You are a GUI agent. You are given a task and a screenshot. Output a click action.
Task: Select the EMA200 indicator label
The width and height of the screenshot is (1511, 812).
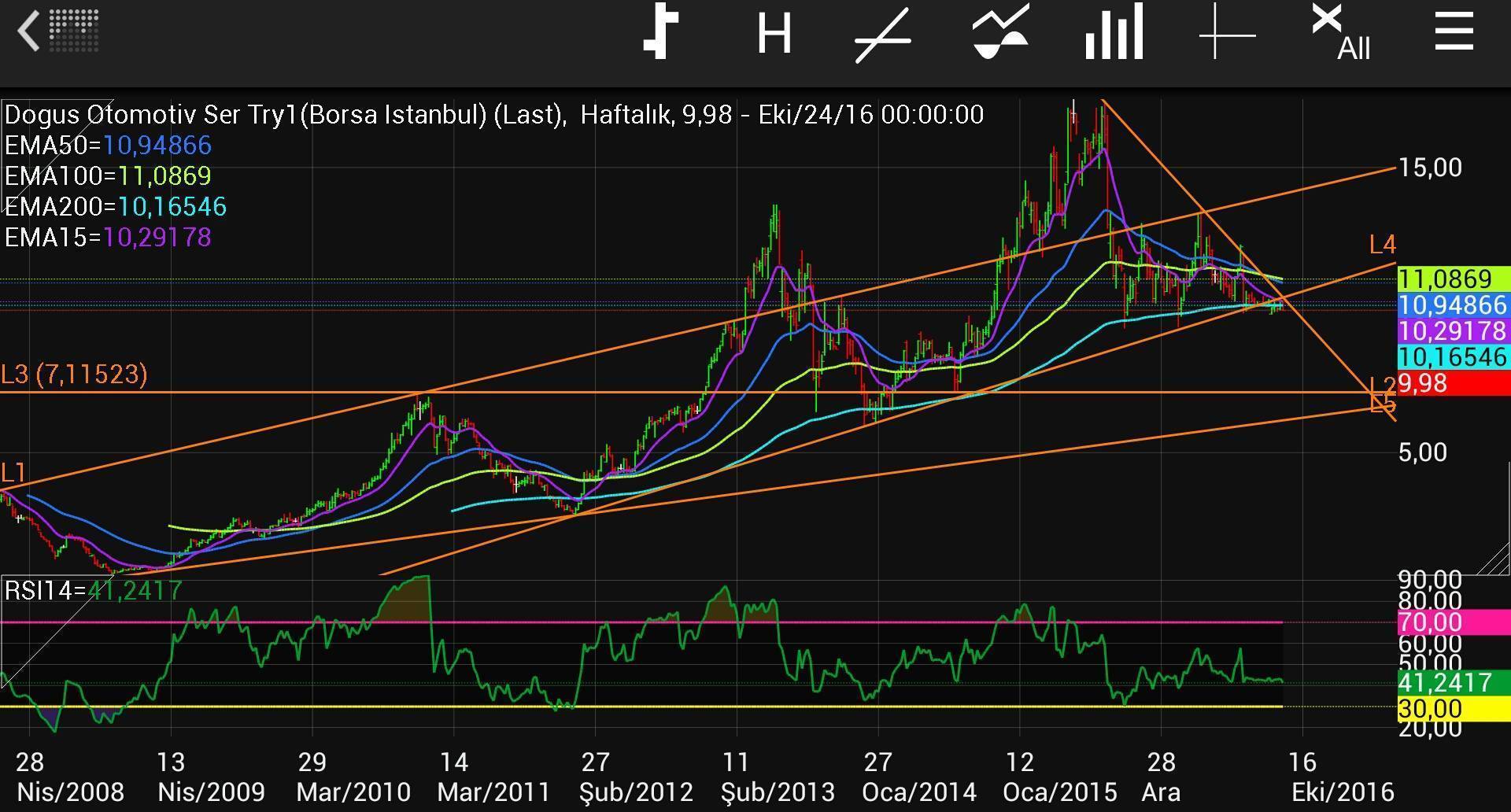click(x=115, y=207)
